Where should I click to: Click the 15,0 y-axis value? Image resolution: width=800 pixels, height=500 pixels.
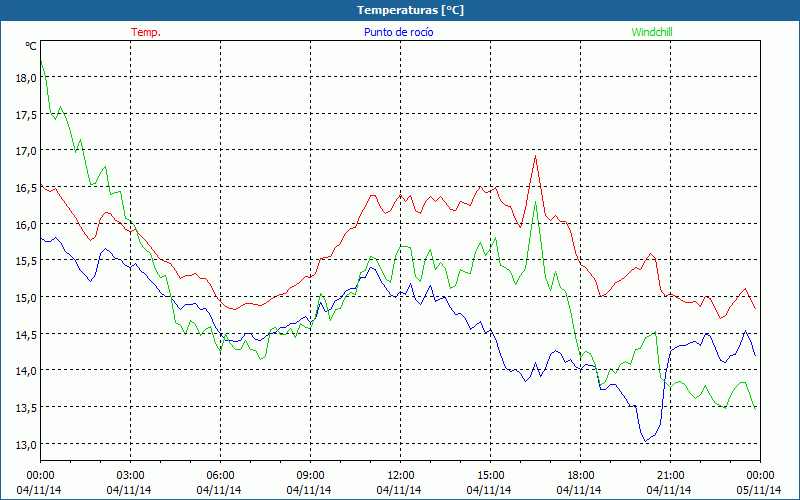(27, 297)
